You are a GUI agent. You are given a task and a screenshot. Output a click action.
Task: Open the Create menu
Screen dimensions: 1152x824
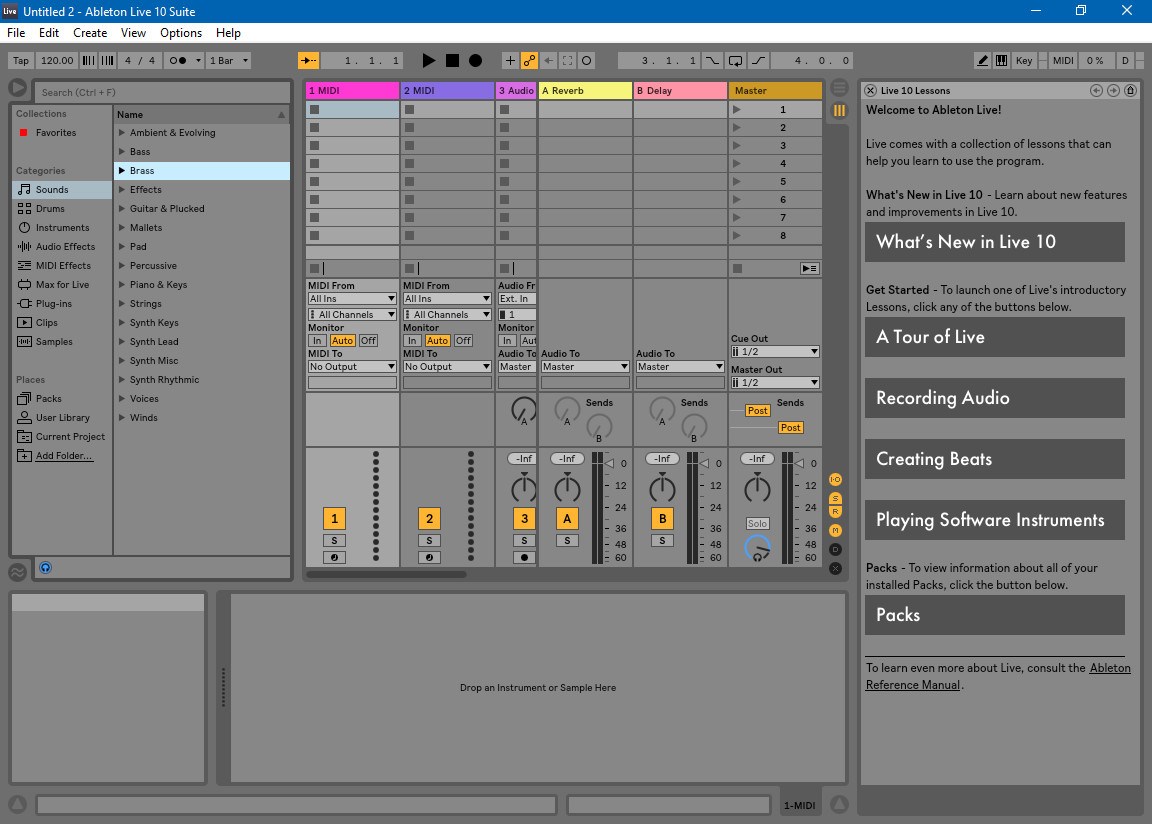point(90,33)
